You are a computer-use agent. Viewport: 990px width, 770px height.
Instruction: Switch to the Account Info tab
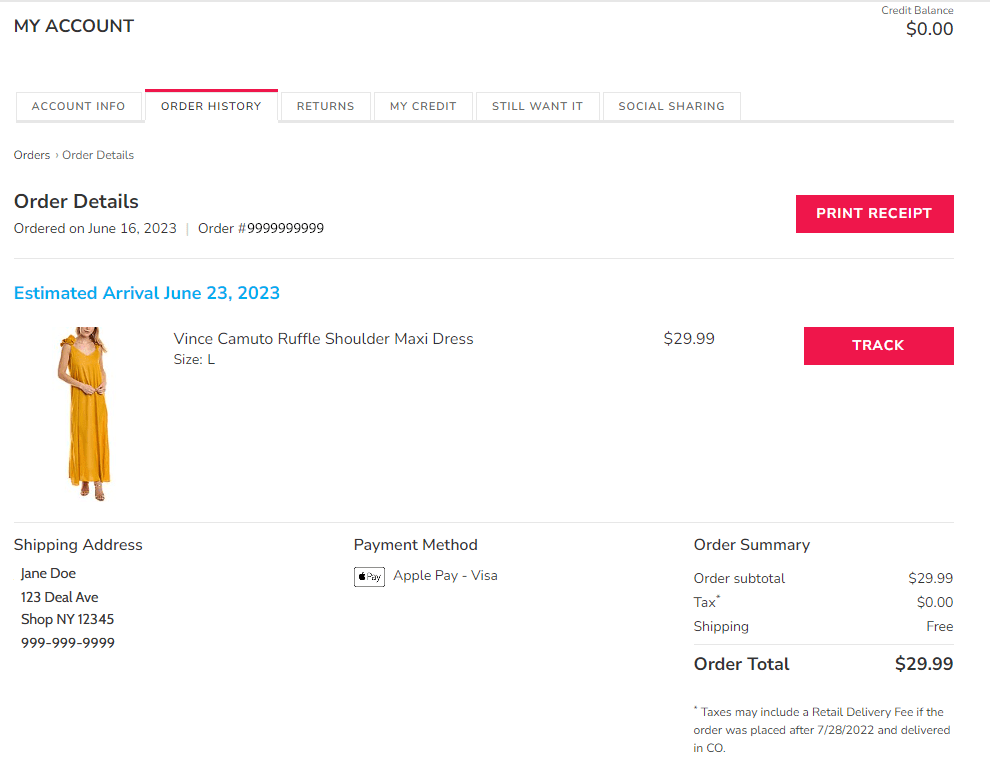pyautogui.click(x=79, y=106)
